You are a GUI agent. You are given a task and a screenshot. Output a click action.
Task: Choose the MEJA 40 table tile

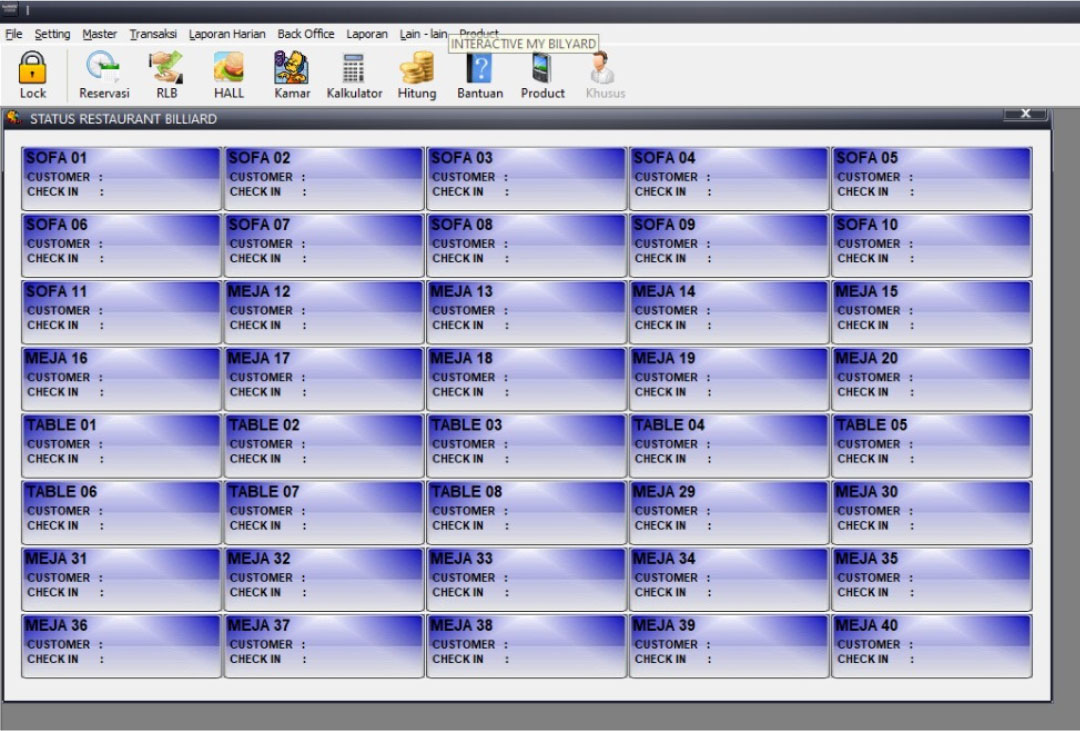click(x=931, y=646)
